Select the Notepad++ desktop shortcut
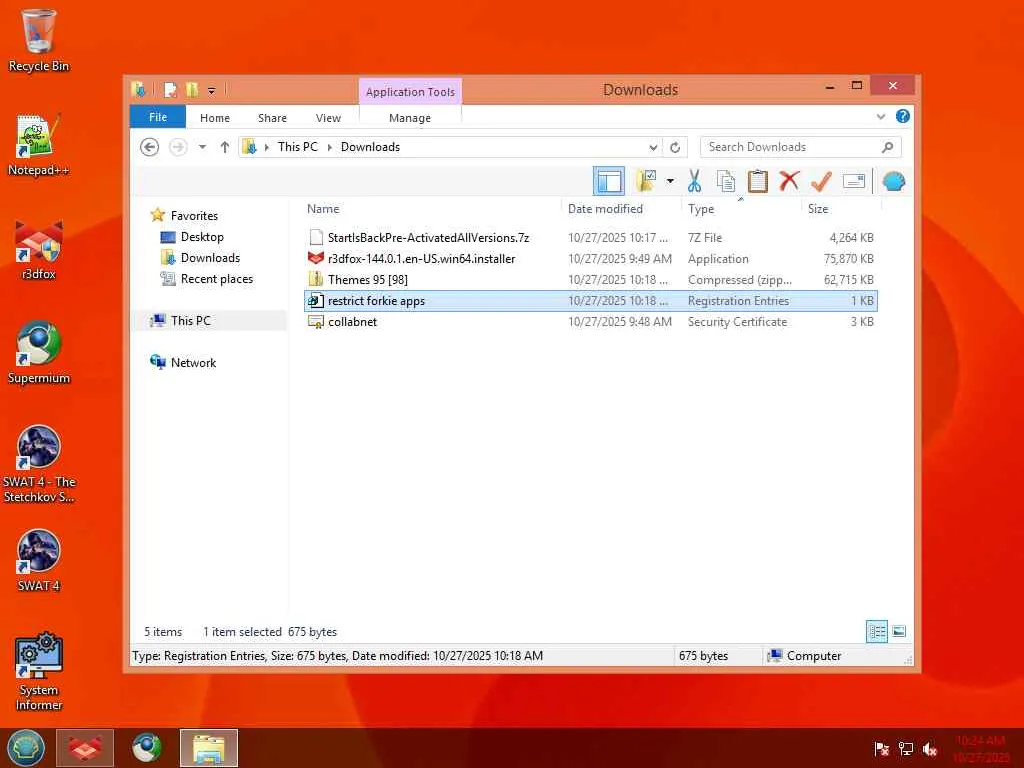This screenshot has width=1024, height=768. pos(39,145)
